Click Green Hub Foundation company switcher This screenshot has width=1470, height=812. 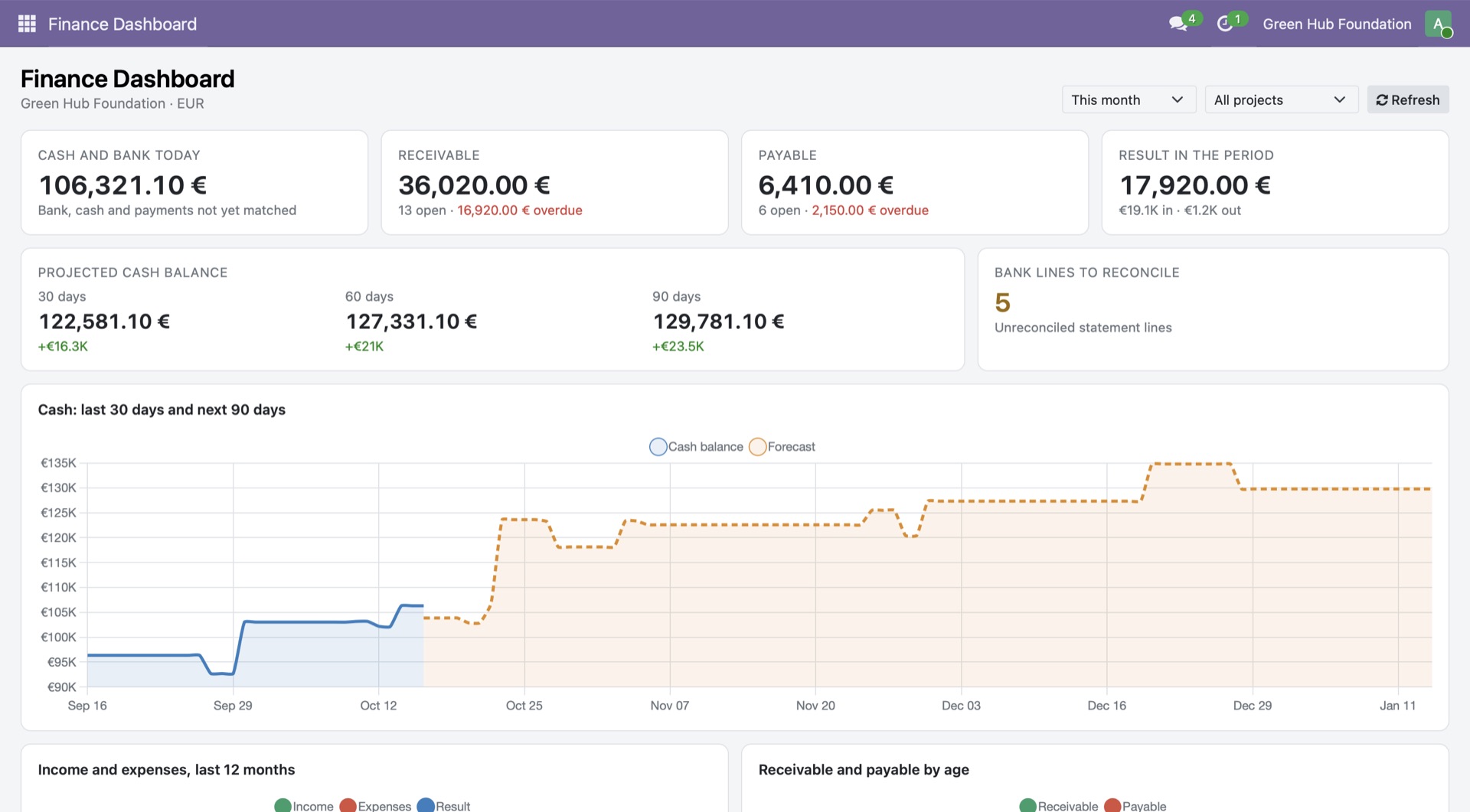tap(1337, 24)
